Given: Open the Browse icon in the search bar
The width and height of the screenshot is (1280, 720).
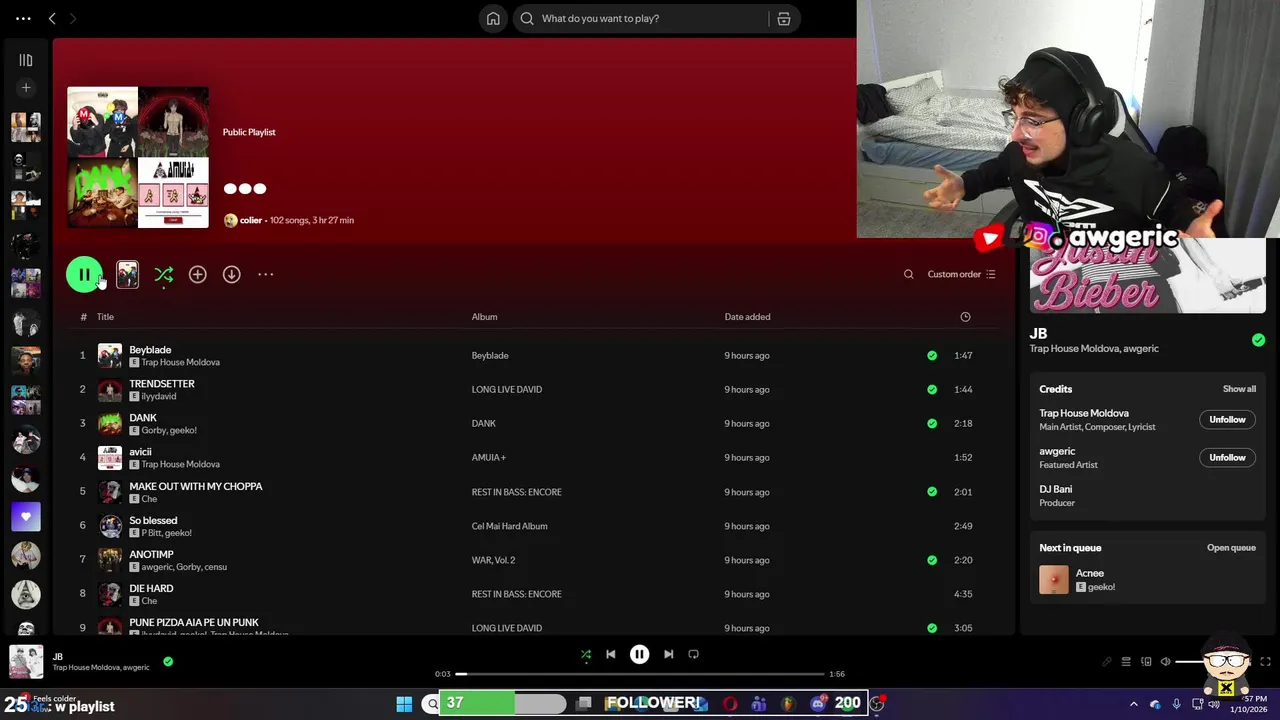Looking at the screenshot, I should 784,18.
